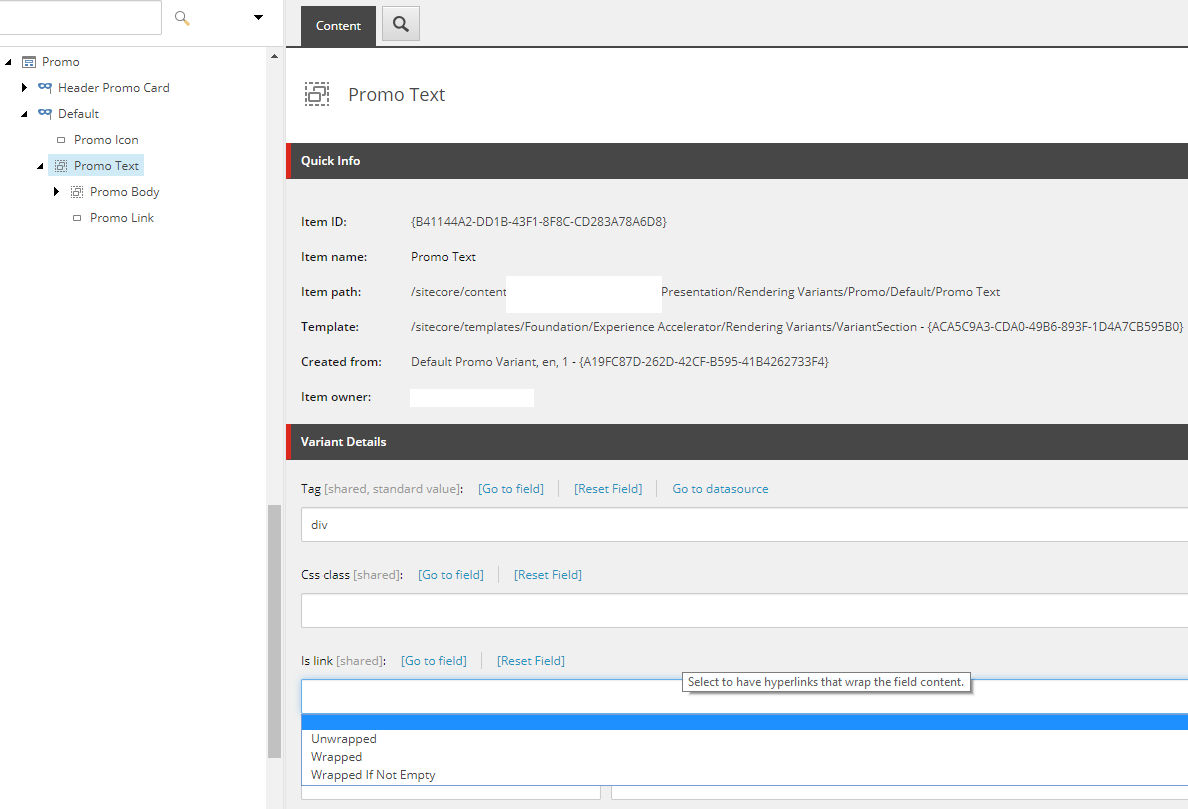This screenshot has width=1188, height=809.
Task: Click the Go to datasource link
Action: (x=720, y=488)
